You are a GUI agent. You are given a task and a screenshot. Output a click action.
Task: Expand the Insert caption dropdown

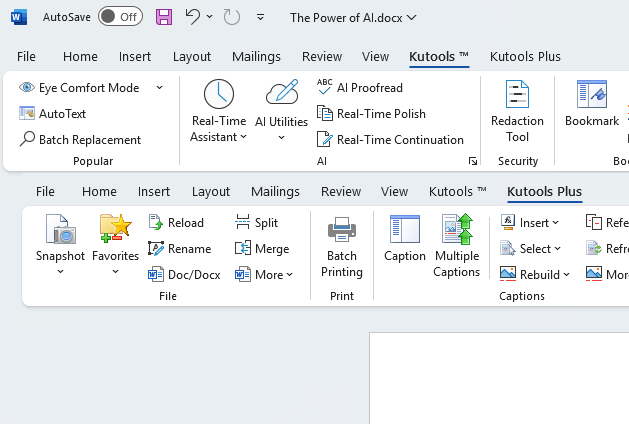tap(530, 223)
